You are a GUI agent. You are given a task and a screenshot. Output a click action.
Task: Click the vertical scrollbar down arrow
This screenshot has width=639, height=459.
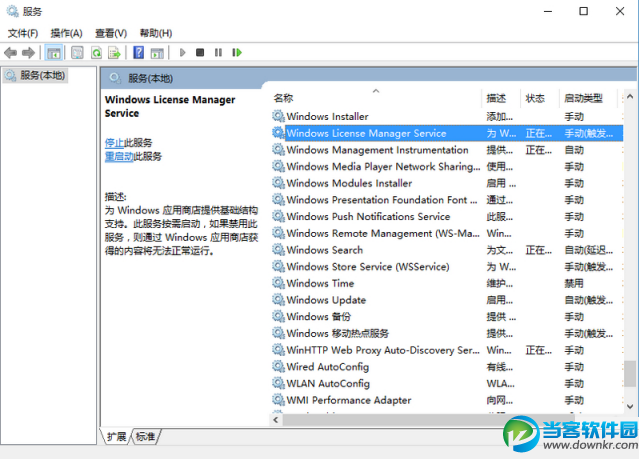pyautogui.click(x=630, y=406)
